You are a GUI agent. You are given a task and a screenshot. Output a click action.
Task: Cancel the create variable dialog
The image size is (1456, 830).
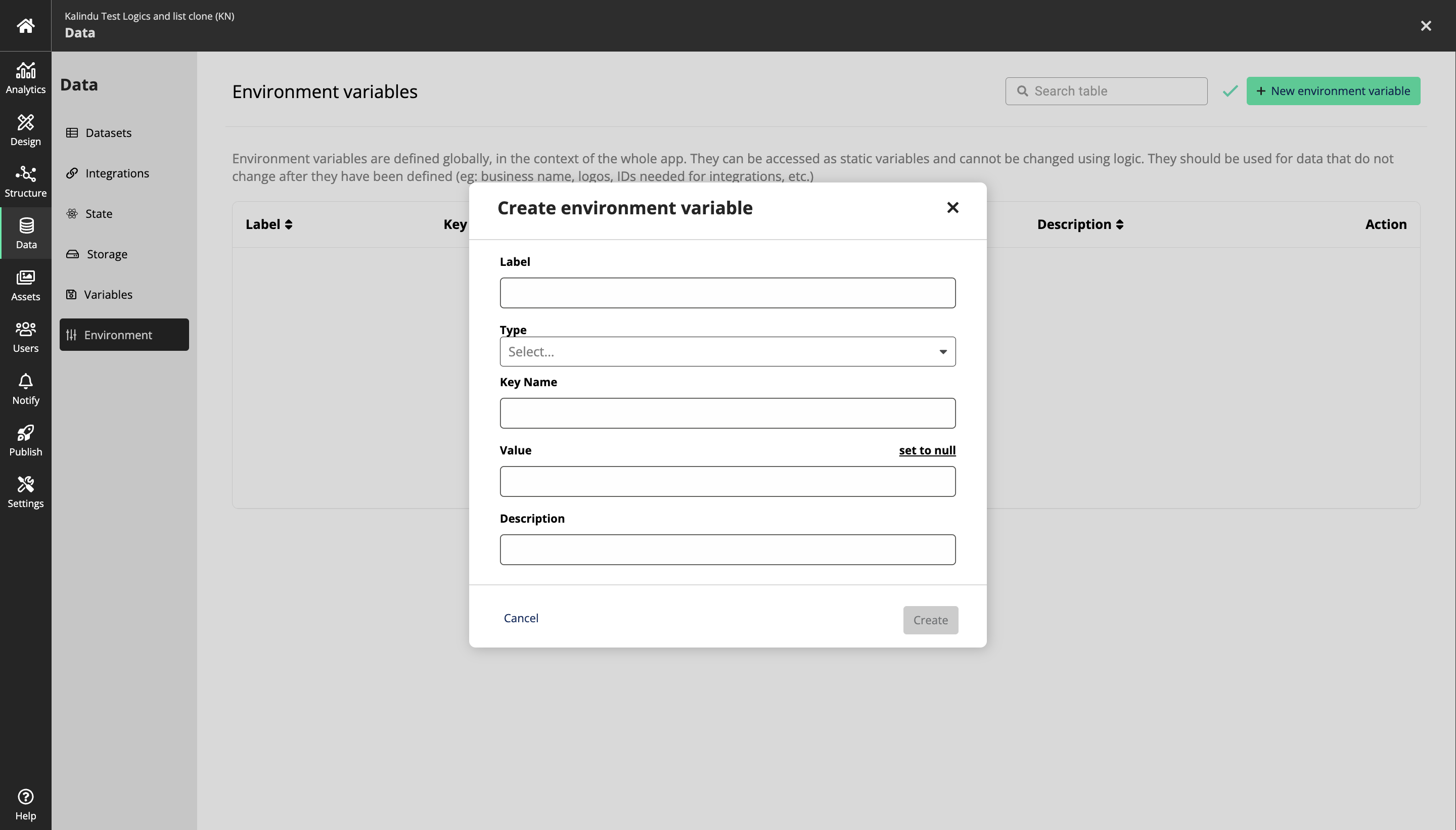521,618
